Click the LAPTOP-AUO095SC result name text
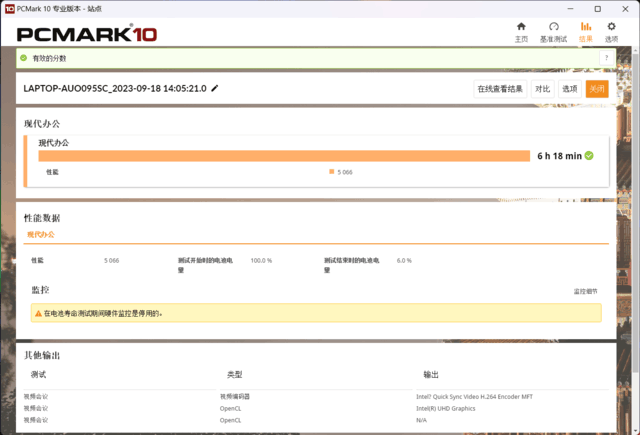Image resolution: width=640 pixels, height=435 pixels. point(115,89)
